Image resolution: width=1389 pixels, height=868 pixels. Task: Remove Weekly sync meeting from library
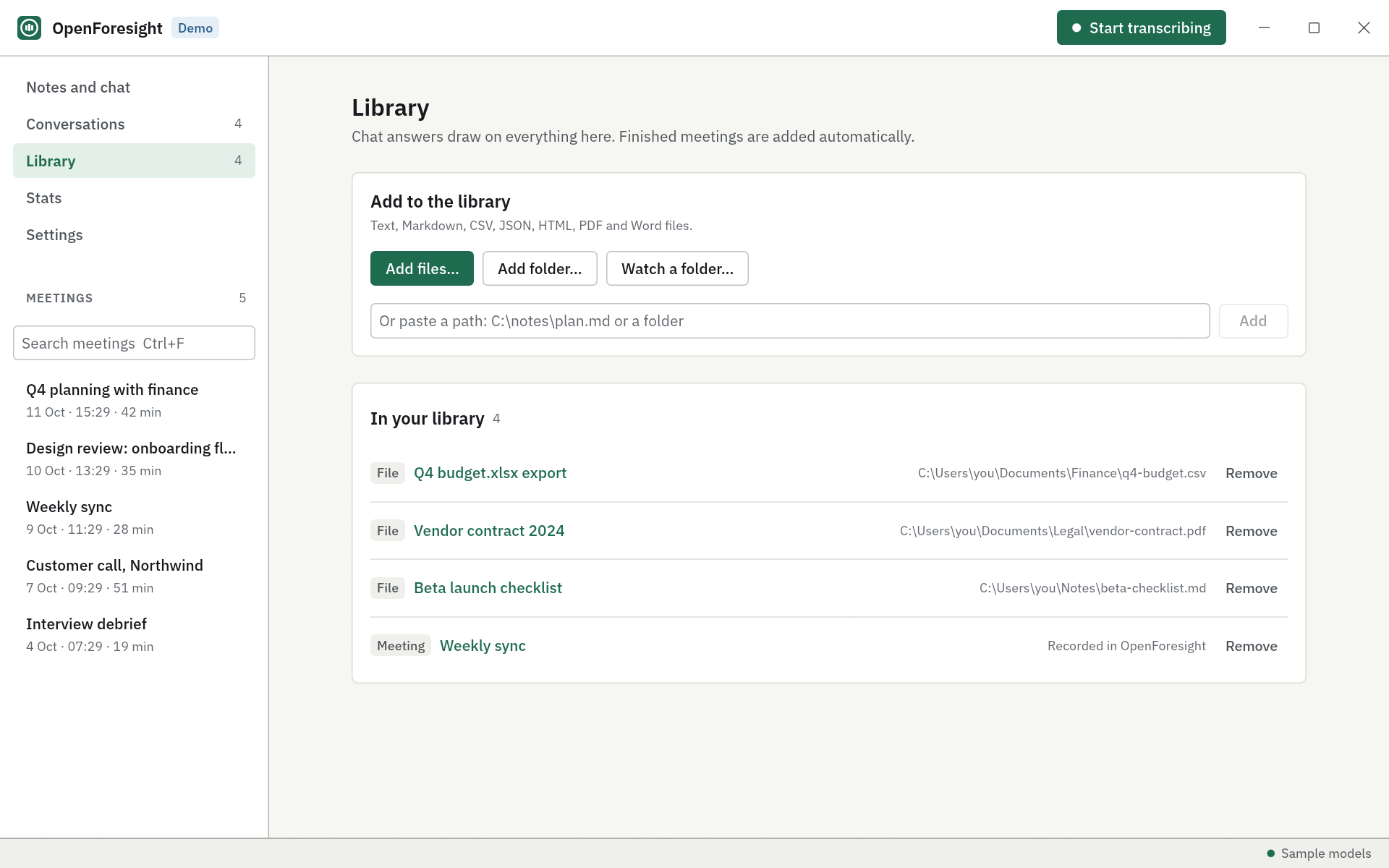(1252, 646)
